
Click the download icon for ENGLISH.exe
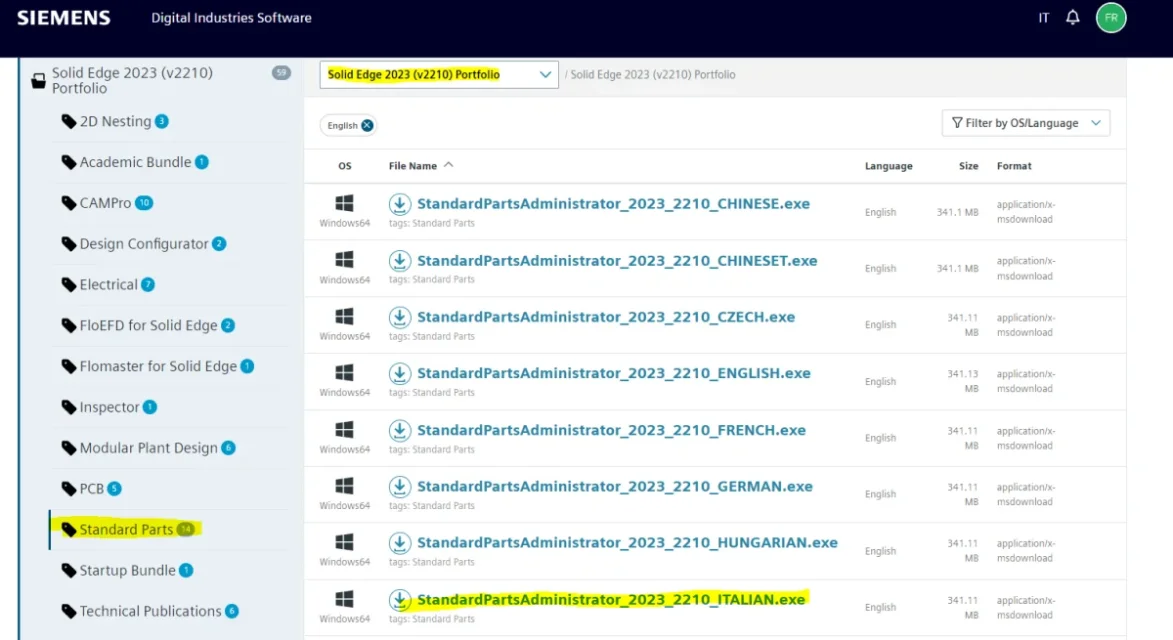399,373
